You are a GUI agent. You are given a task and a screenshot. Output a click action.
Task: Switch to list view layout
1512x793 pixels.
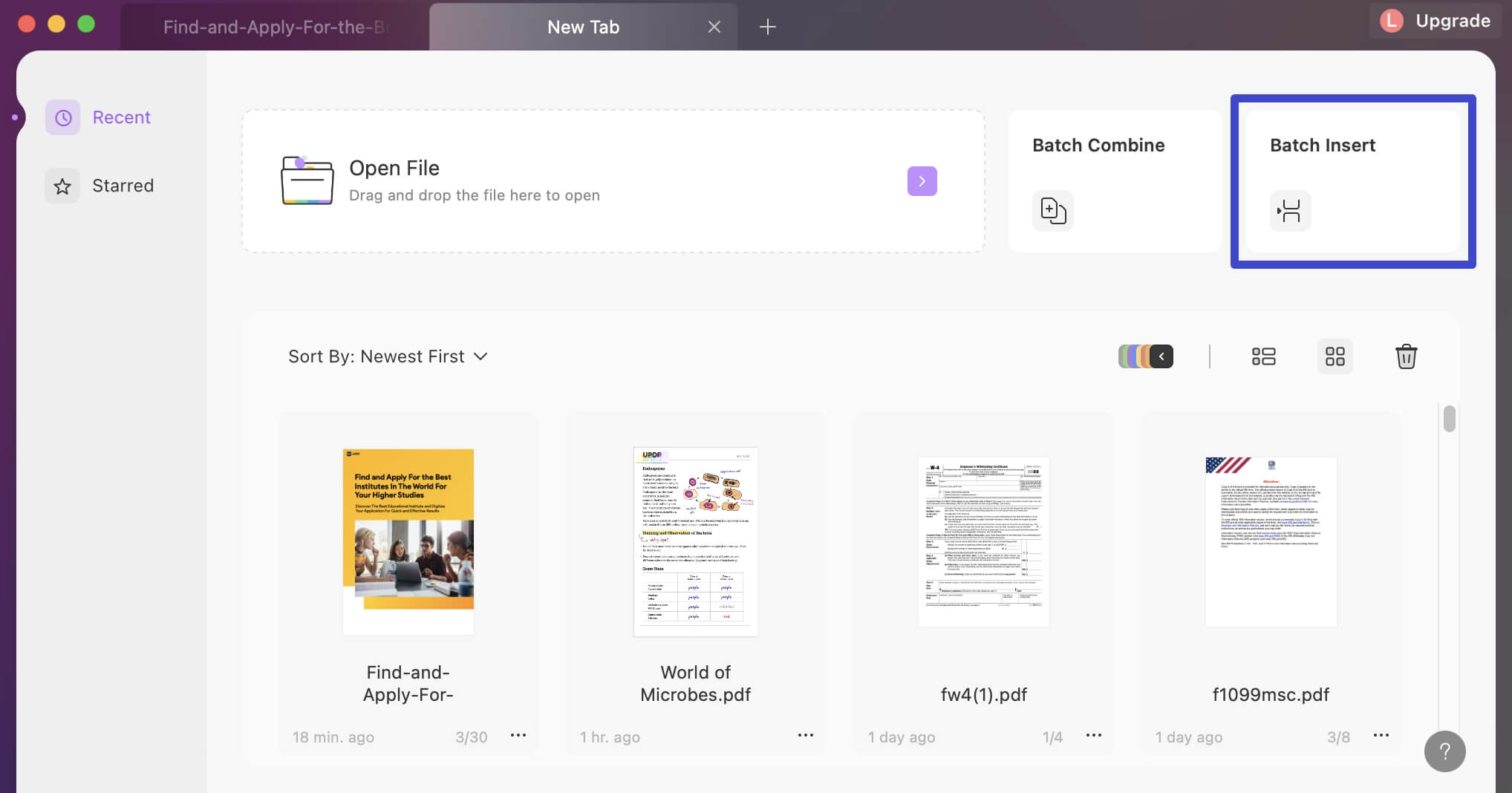point(1263,356)
